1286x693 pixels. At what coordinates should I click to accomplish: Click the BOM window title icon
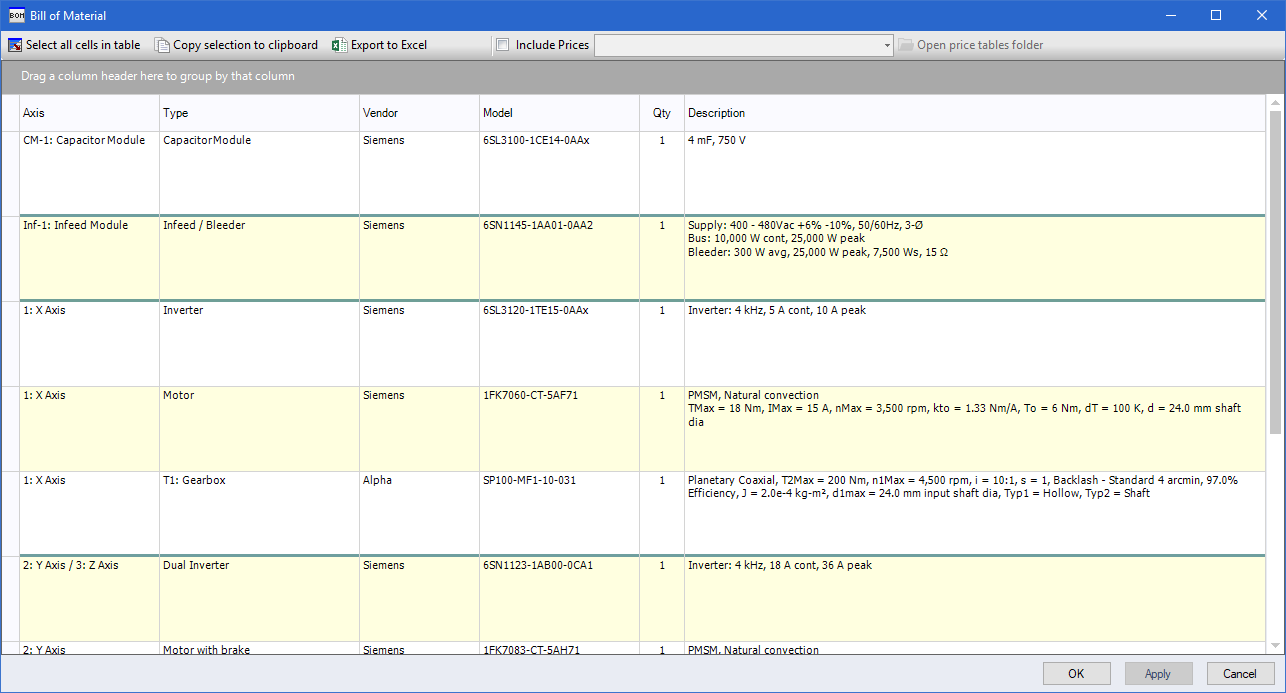tap(16, 15)
